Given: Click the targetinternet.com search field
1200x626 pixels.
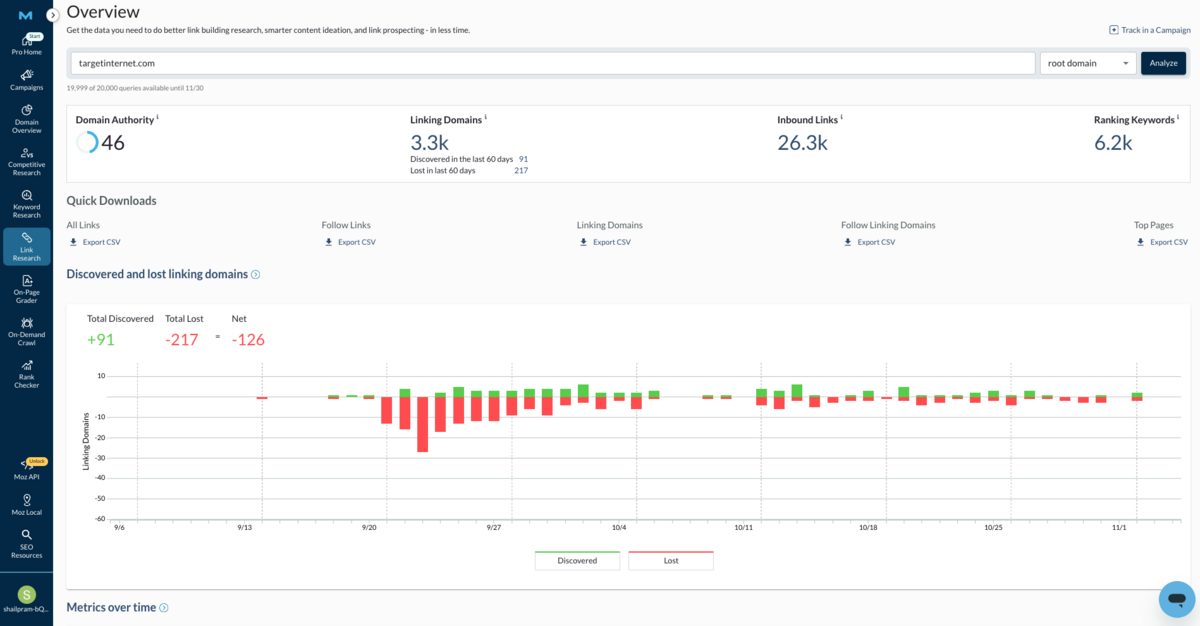Looking at the screenshot, I should tap(553, 63).
